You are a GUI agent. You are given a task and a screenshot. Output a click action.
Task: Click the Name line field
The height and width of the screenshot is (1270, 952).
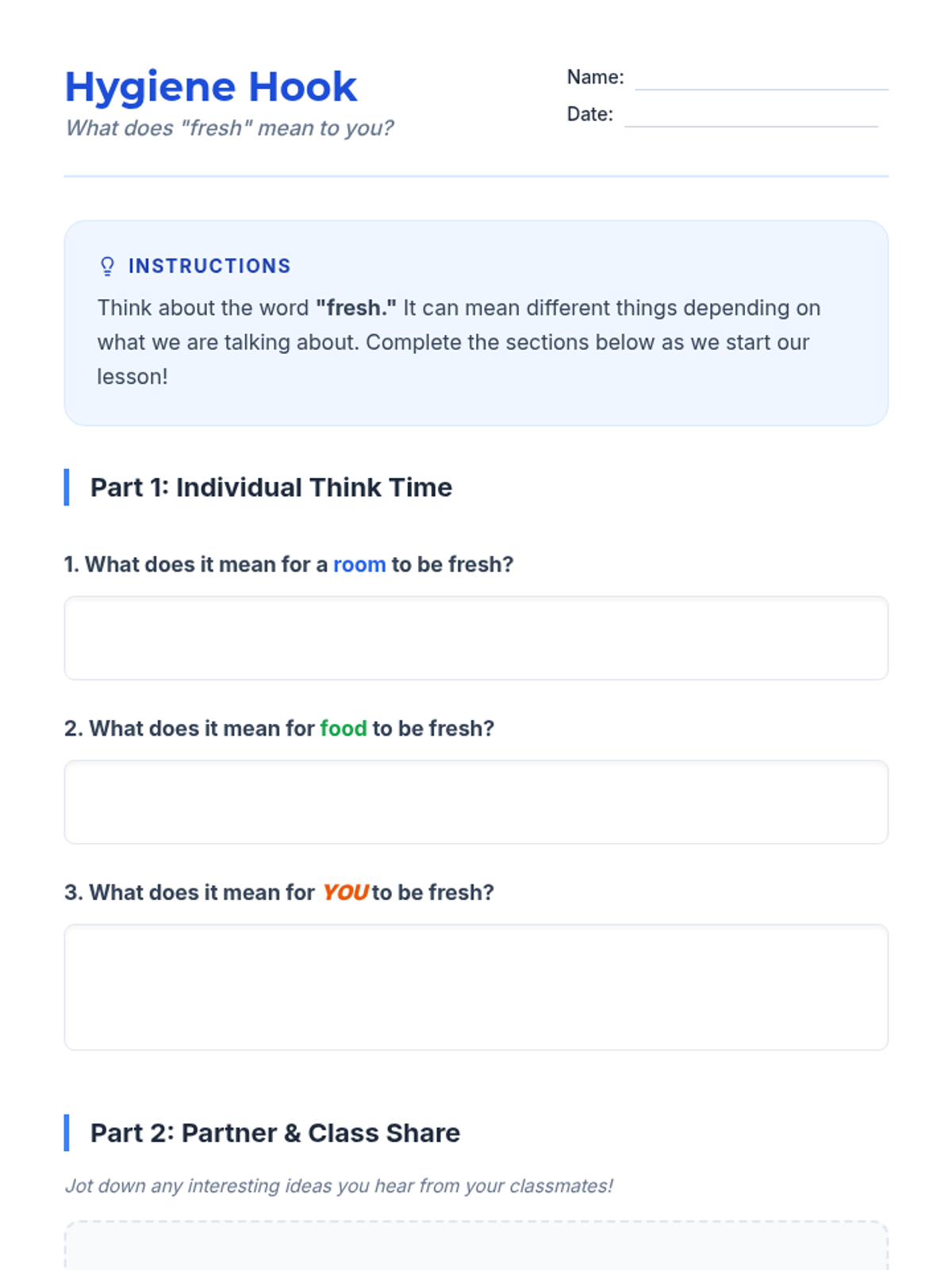[762, 79]
